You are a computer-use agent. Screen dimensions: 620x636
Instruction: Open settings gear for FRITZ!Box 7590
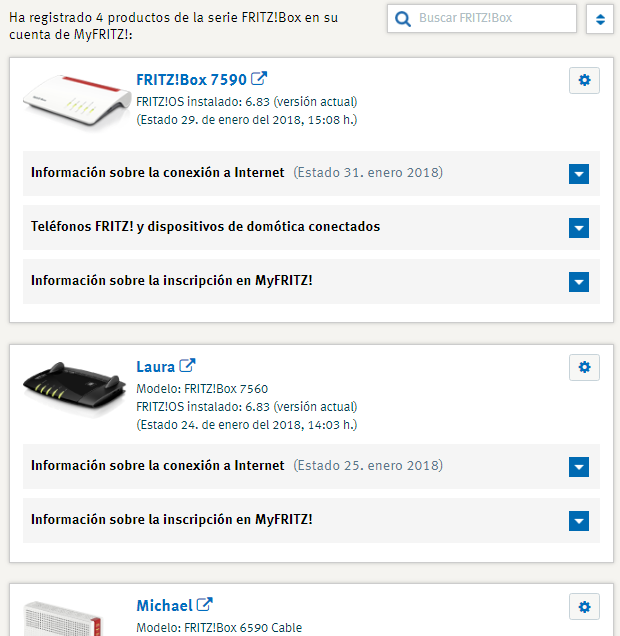[584, 80]
